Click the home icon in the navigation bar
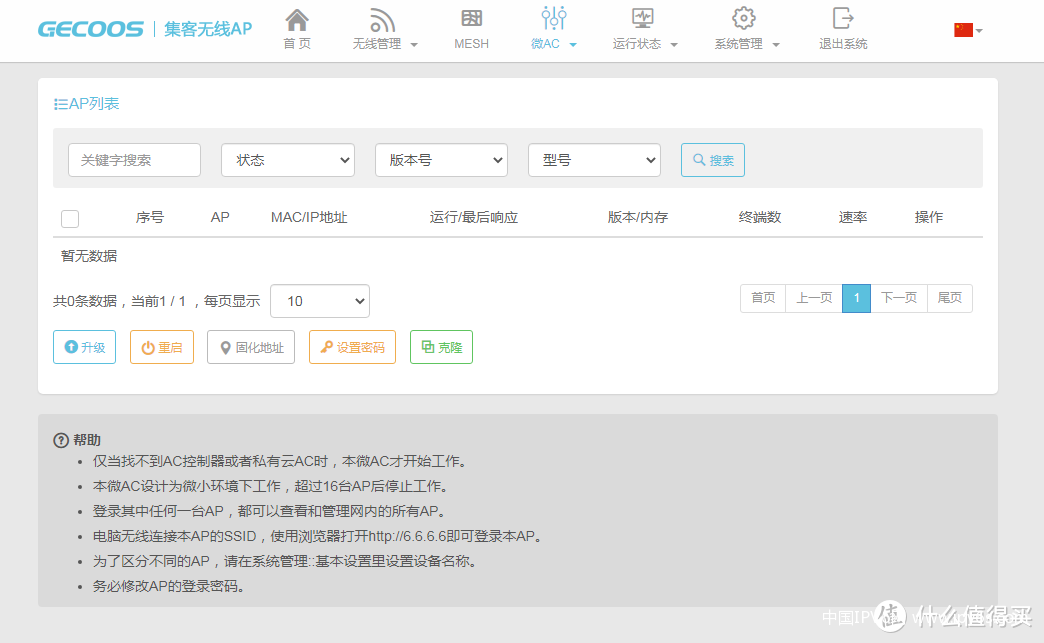The height and width of the screenshot is (643, 1044). click(x=297, y=19)
